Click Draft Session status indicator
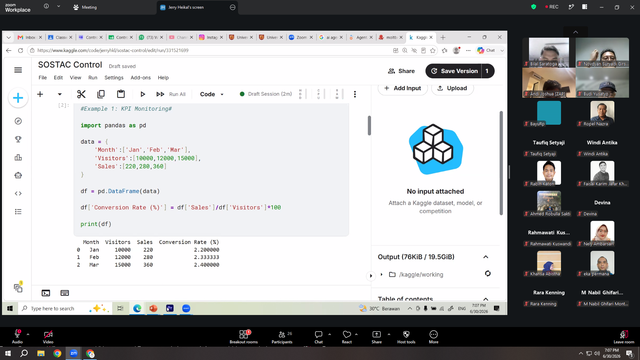 tap(266, 94)
